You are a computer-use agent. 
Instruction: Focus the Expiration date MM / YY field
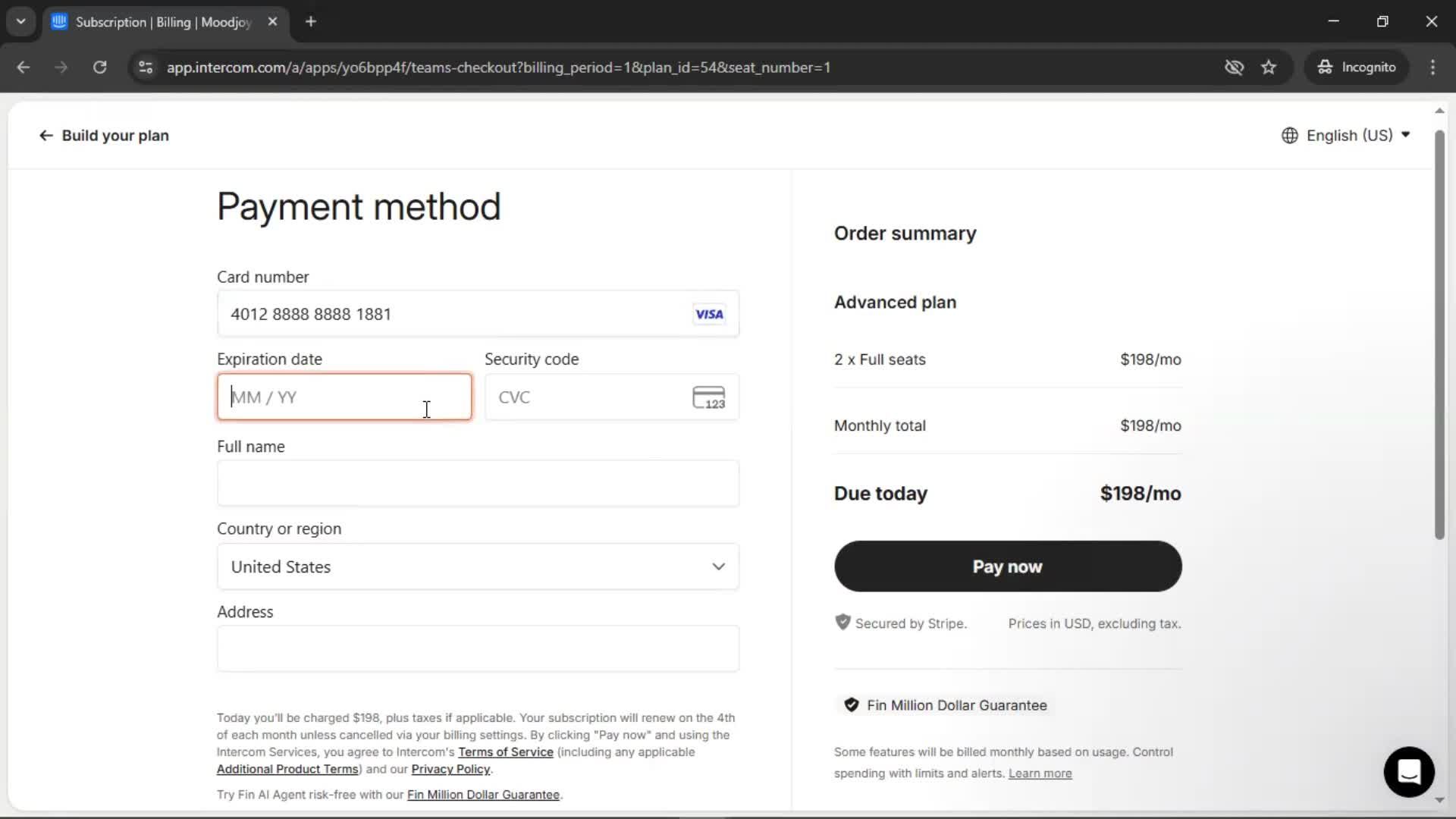click(344, 397)
